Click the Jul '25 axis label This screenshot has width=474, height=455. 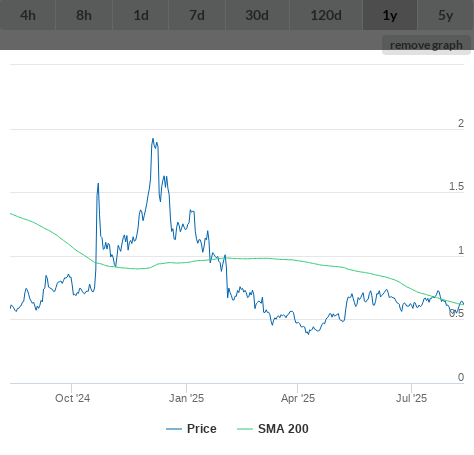pyautogui.click(x=411, y=398)
